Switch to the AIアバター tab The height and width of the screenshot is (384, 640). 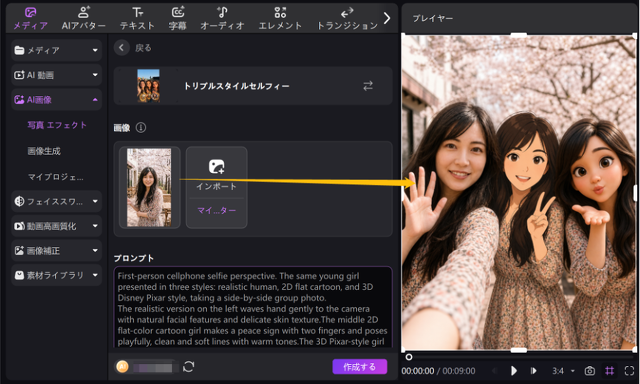(x=84, y=19)
